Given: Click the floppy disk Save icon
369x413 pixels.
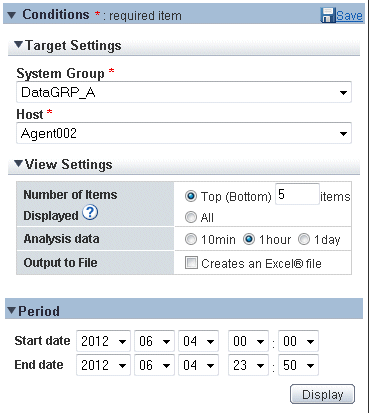Looking at the screenshot, I should click(327, 15).
